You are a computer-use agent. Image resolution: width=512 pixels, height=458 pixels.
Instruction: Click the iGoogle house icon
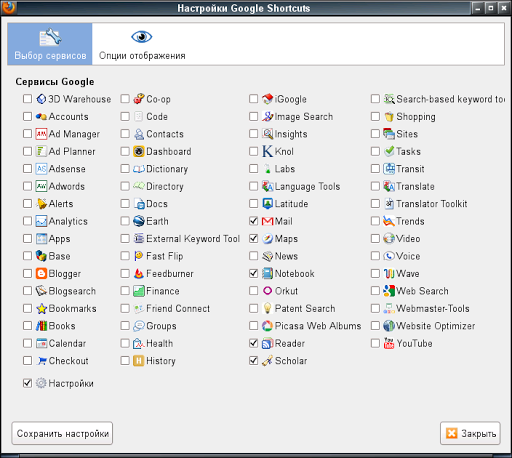[x=267, y=99]
